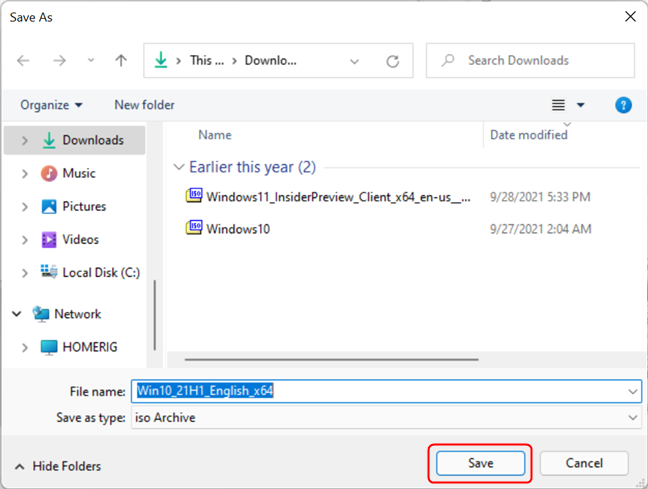The height and width of the screenshot is (489, 648).
Task: Click the Save button
Action: pos(480,463)
